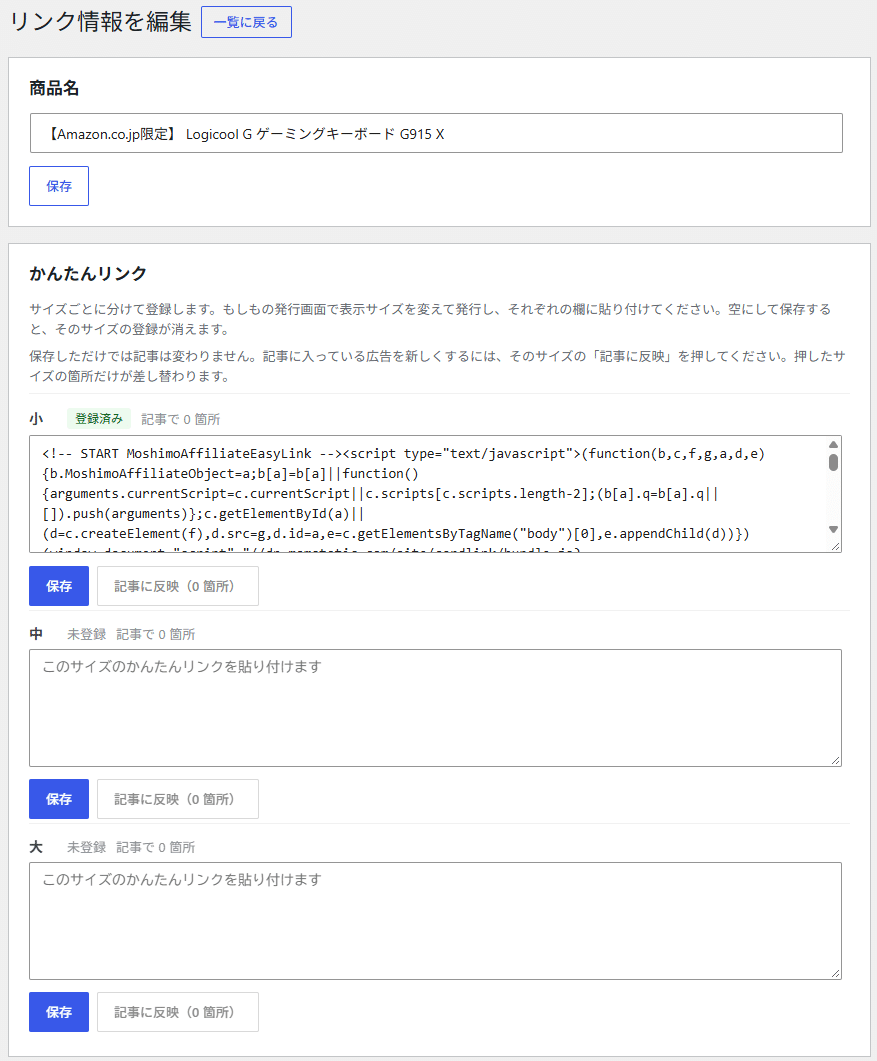The width and height of the screenshot is (877, 1061).
Task: Click into the 中 size textarea
Action: 435,708
